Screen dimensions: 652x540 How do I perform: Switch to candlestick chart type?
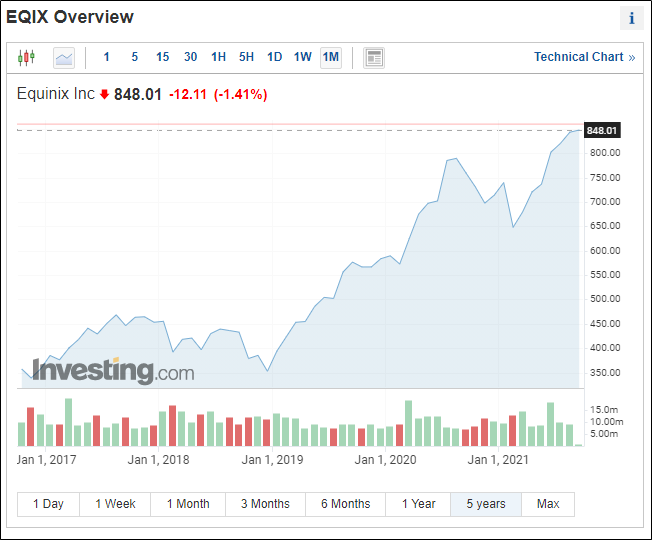(x=26, y=57)
